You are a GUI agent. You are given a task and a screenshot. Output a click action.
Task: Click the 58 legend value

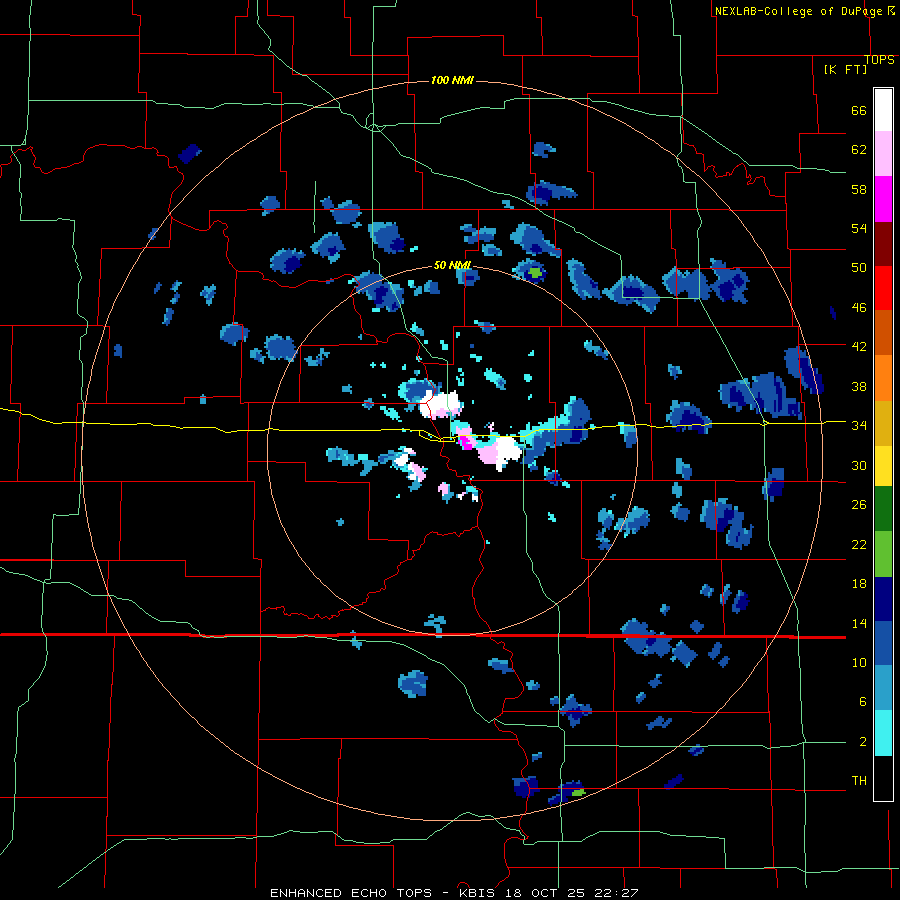coord(859,189)
